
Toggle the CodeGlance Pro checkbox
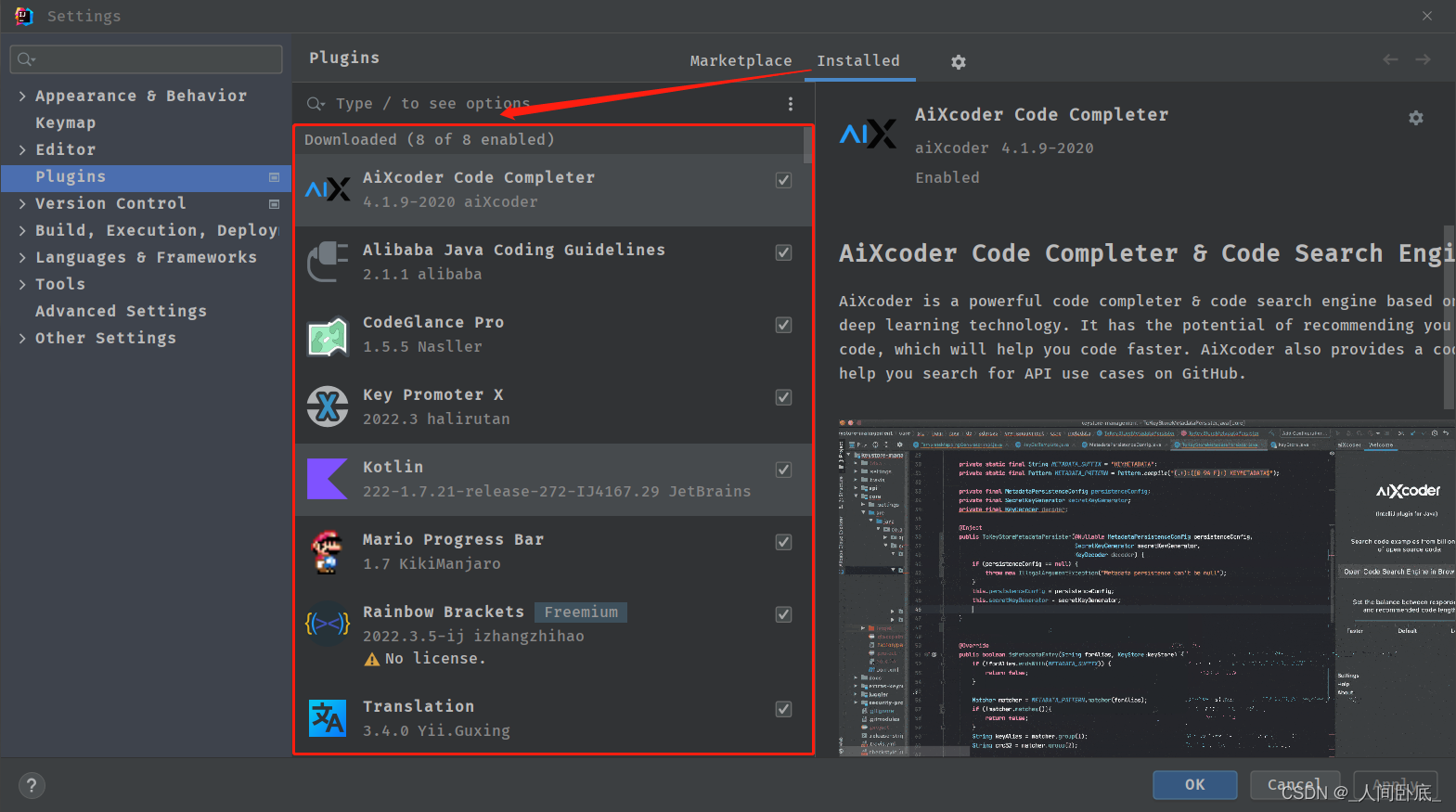pyautogui.click(x=783, y=325)
